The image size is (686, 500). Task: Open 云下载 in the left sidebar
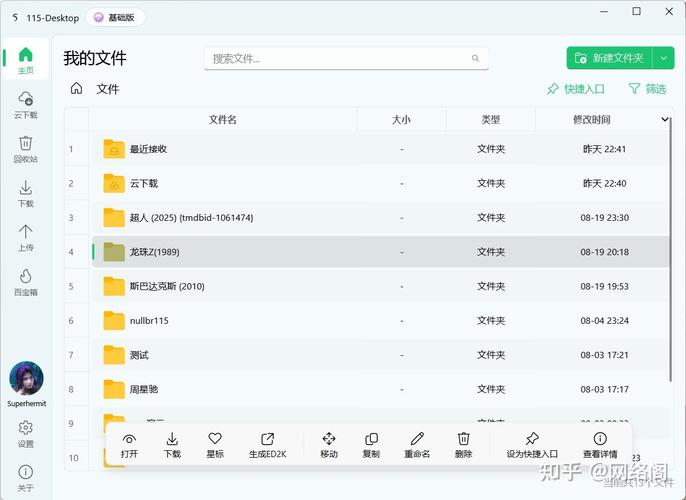coord(26,104)
